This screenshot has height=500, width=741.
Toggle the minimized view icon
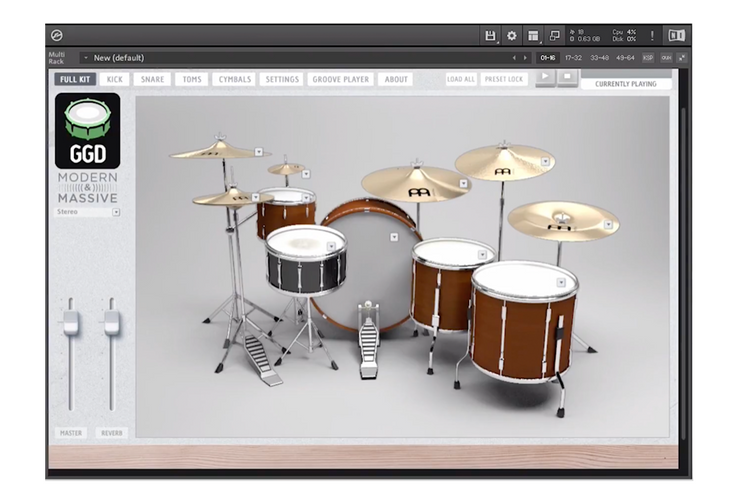[555, 35]
